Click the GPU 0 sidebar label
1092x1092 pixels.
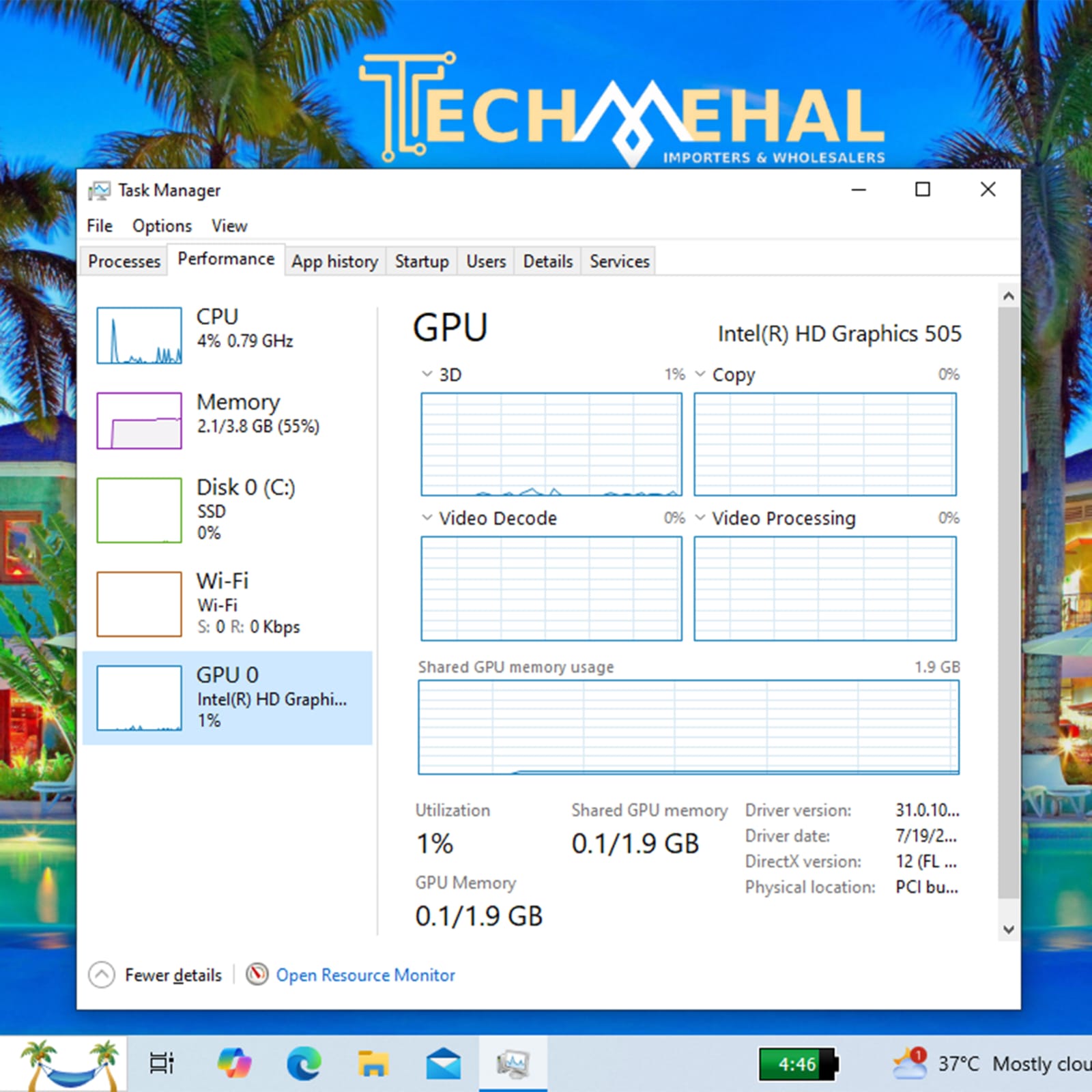pyautogui.click(x=227, y=675)
